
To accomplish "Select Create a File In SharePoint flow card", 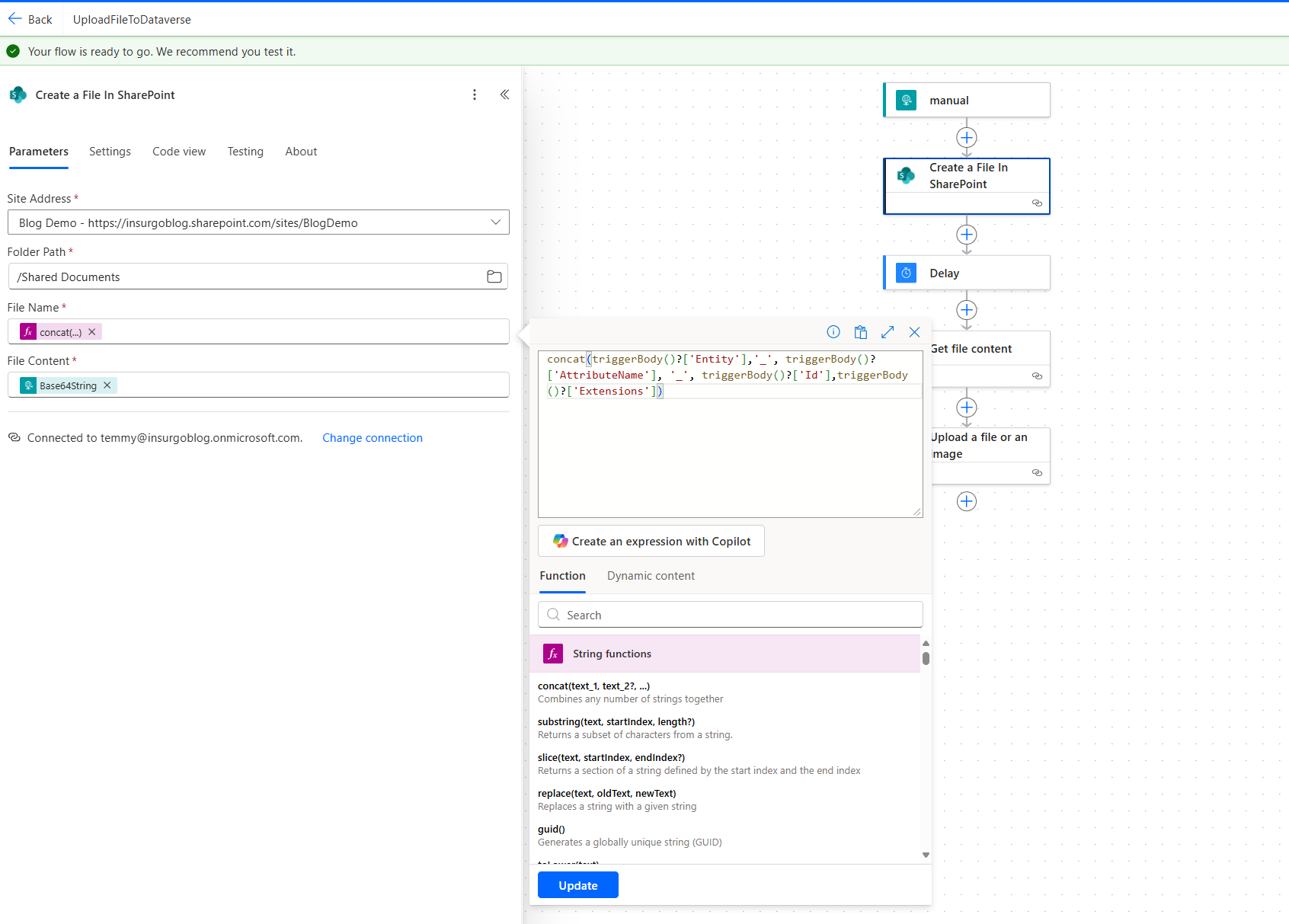I will pyautogui.click(x=967, y=186).
